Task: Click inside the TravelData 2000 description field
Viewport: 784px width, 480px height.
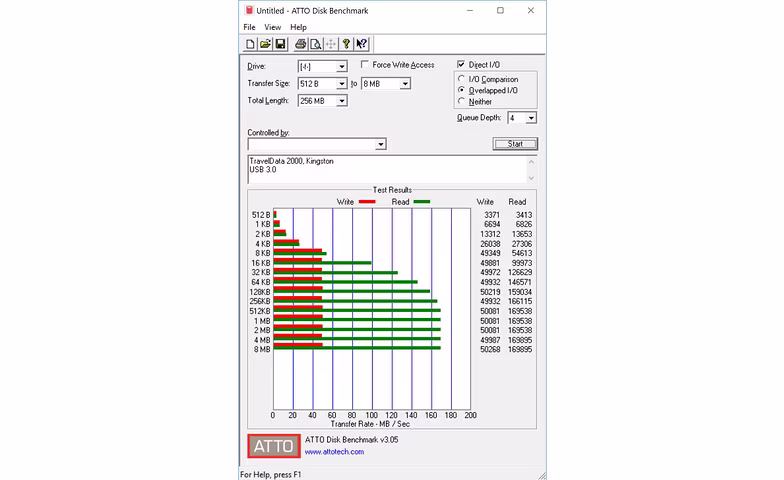Action: (x=387, y=170)
